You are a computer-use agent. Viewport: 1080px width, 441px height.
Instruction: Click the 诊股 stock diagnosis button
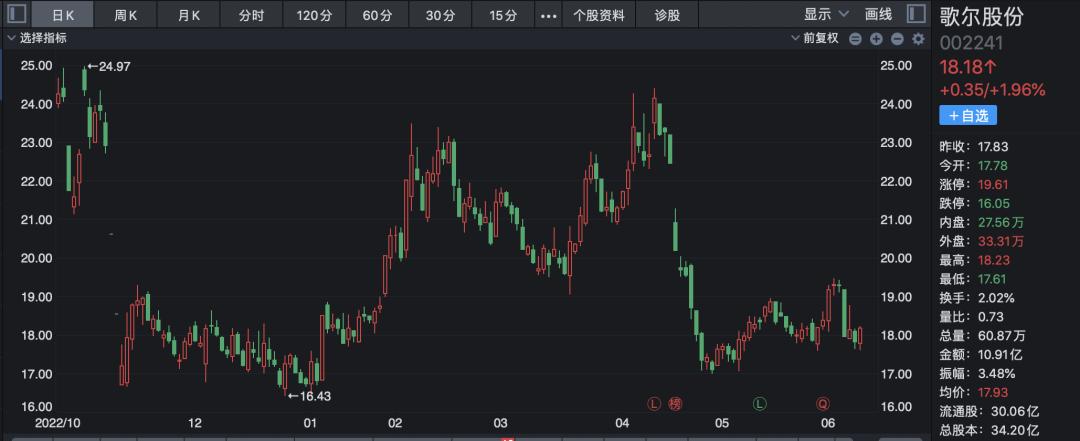667,16
